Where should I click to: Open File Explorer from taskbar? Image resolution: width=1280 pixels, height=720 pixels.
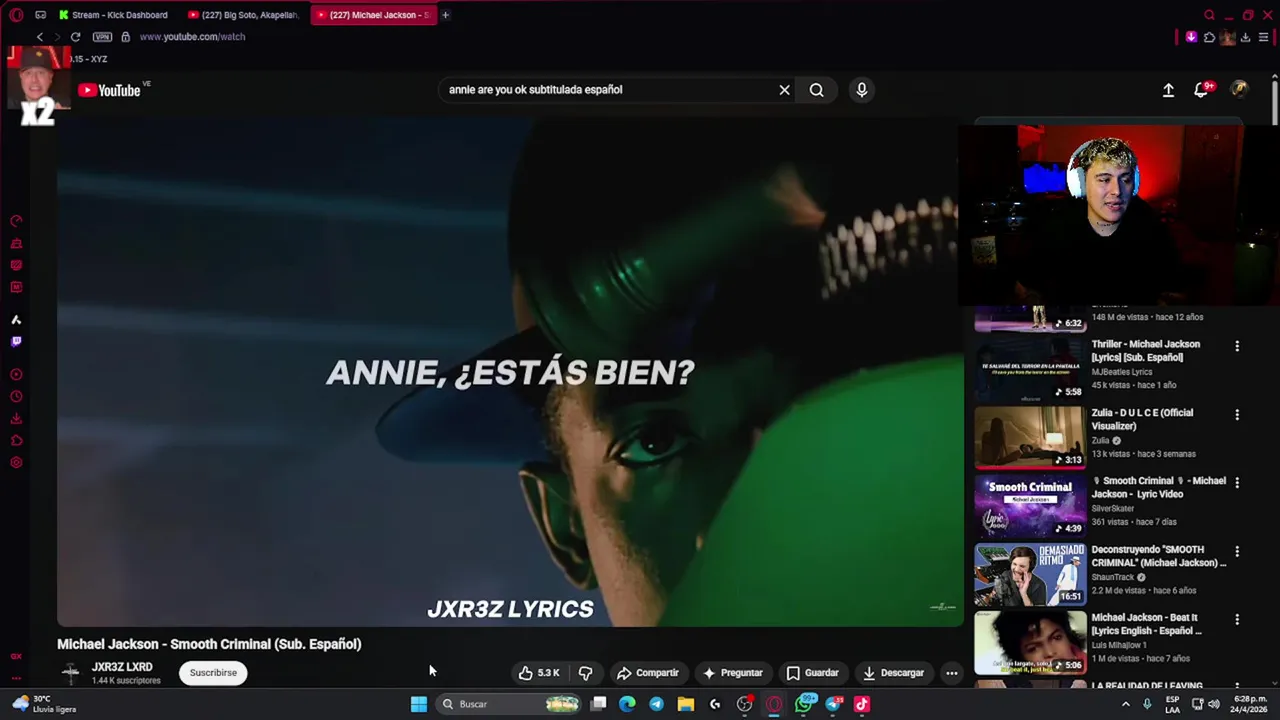pos(686,704)
